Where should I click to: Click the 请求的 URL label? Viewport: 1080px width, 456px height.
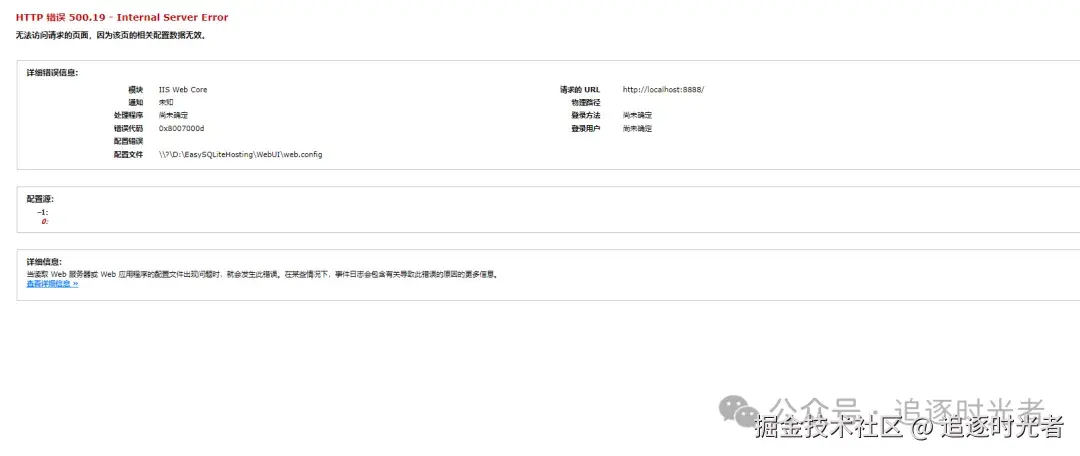pos(580,90)
